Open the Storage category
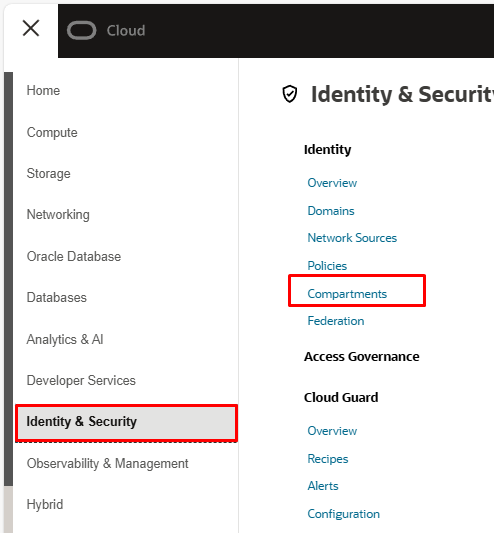Screen dimensions: 494x533 tap(49, 174)
